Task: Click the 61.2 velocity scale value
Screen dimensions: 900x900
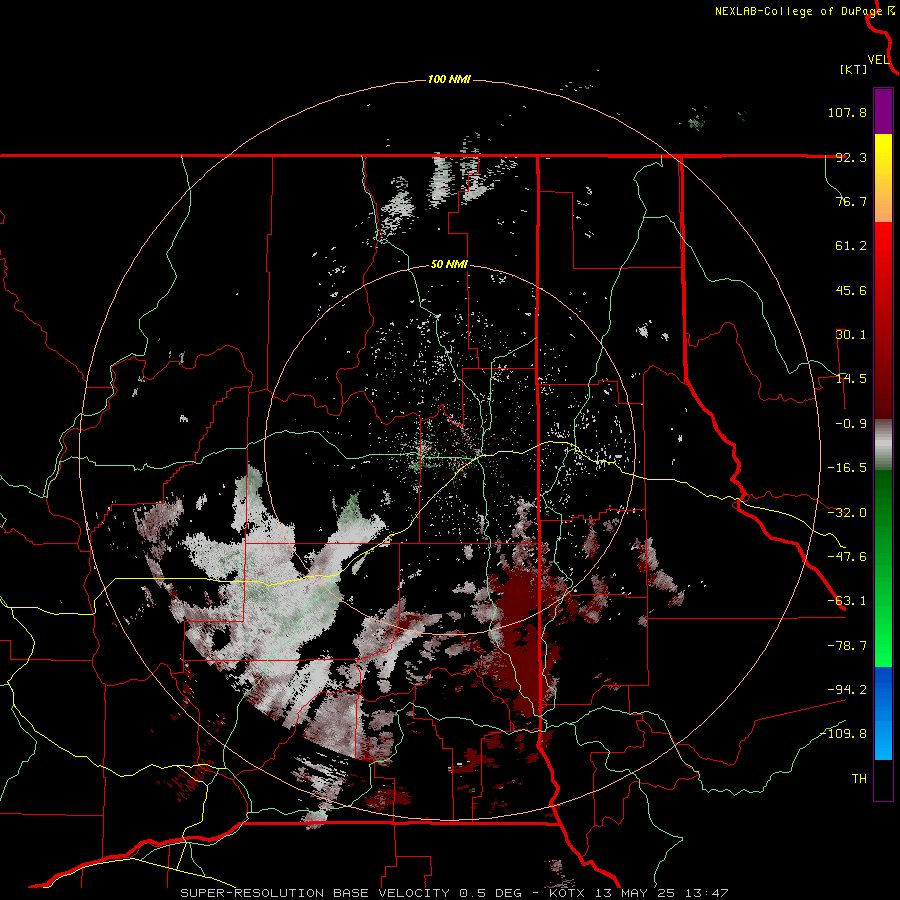Action: (851, 246)
